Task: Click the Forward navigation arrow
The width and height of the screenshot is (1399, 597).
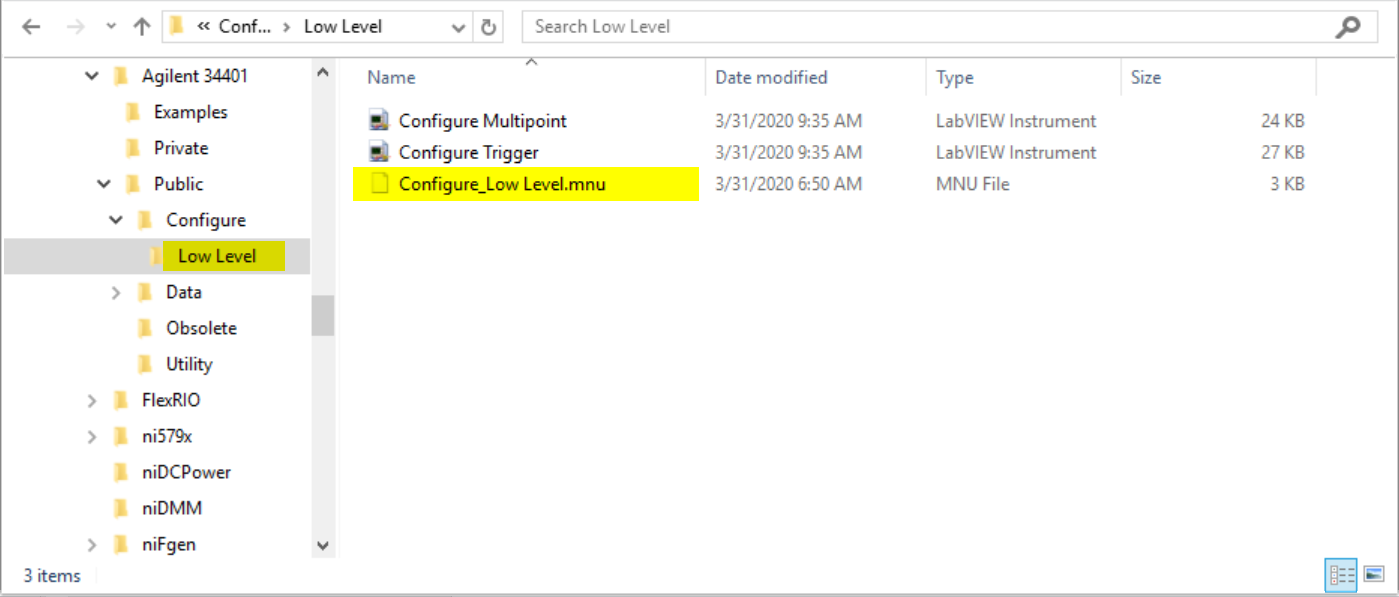Action: (x=76, y=27)
